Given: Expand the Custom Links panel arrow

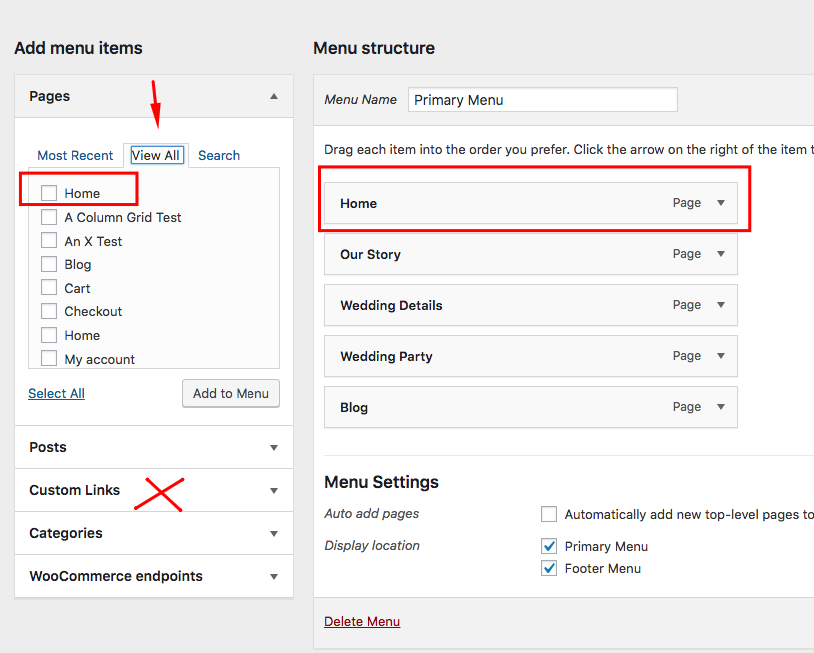Looking at the screenshot, I should click(x=274, y=491).
